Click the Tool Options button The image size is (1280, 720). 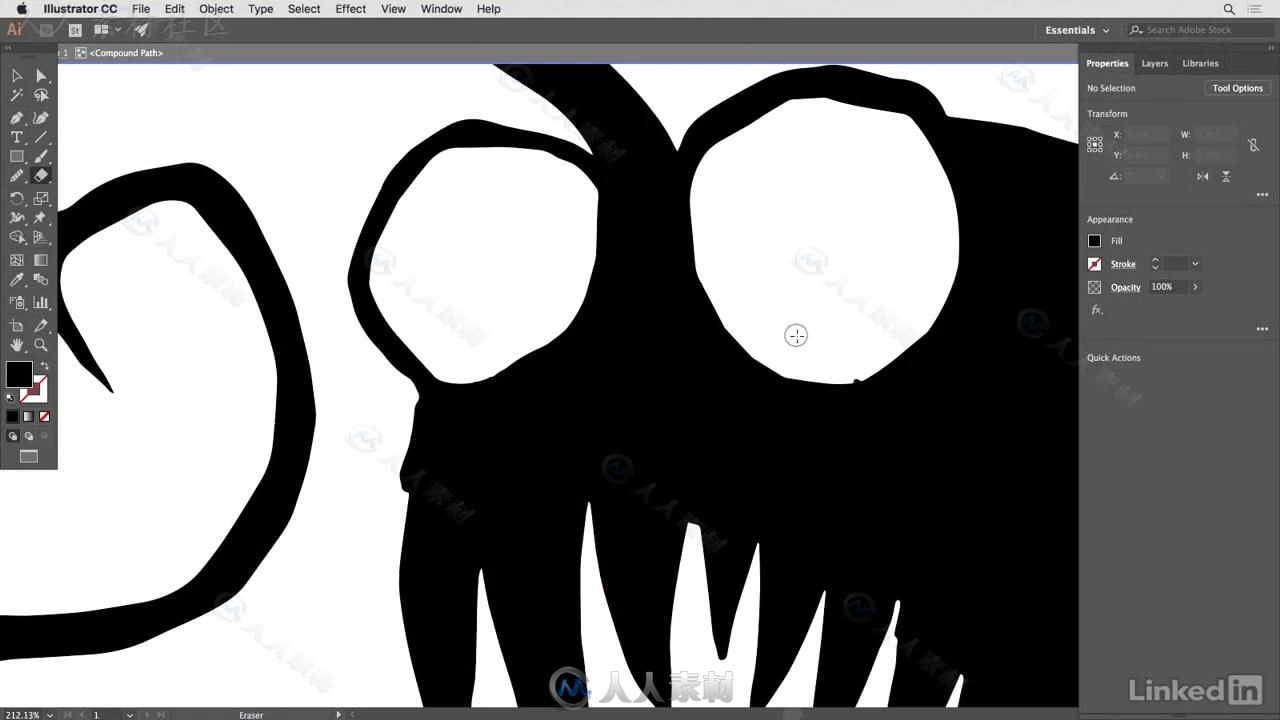point(1237,88)
